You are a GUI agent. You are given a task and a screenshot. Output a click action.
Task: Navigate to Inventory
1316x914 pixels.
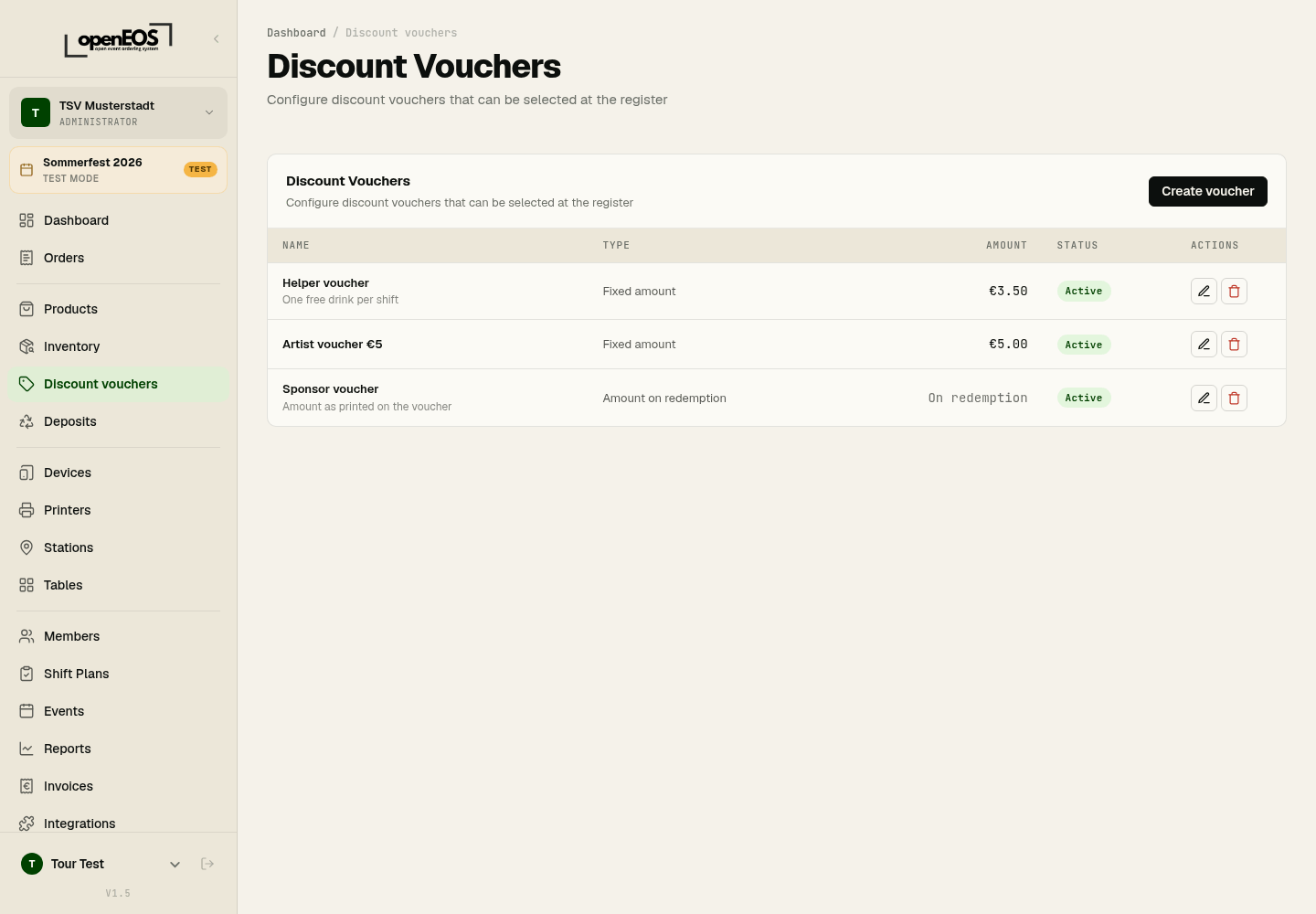pyautogui.click(x=118, y=346)
